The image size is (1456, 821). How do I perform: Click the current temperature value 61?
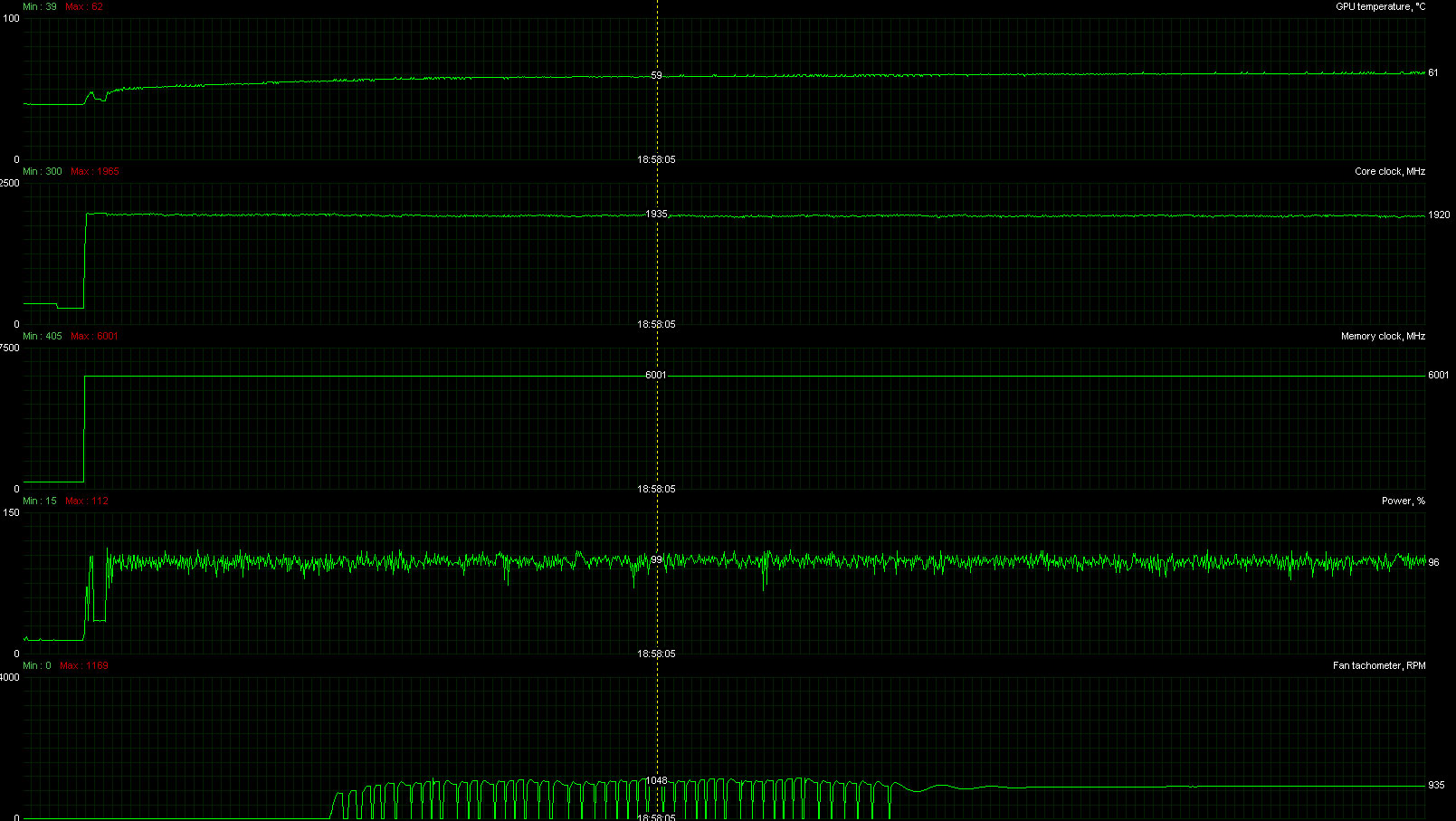coord(1433,73)
